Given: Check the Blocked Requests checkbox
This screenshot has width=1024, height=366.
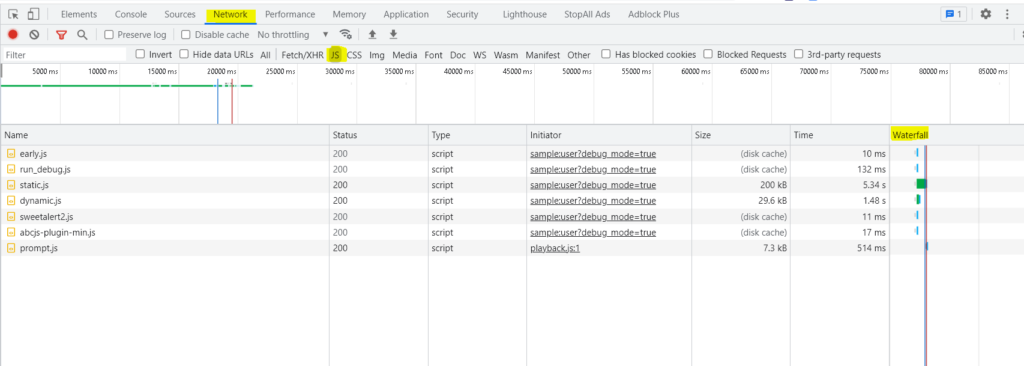Looking at the screenshot, I should pos(708,54).
